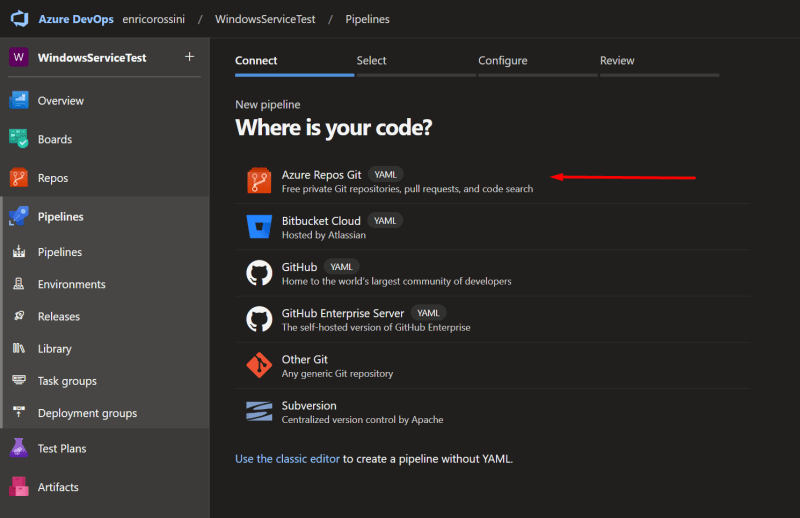Open Environments in sidebar
The height and width of the screenshot is (518, 800).
click(x=71, y=284)
